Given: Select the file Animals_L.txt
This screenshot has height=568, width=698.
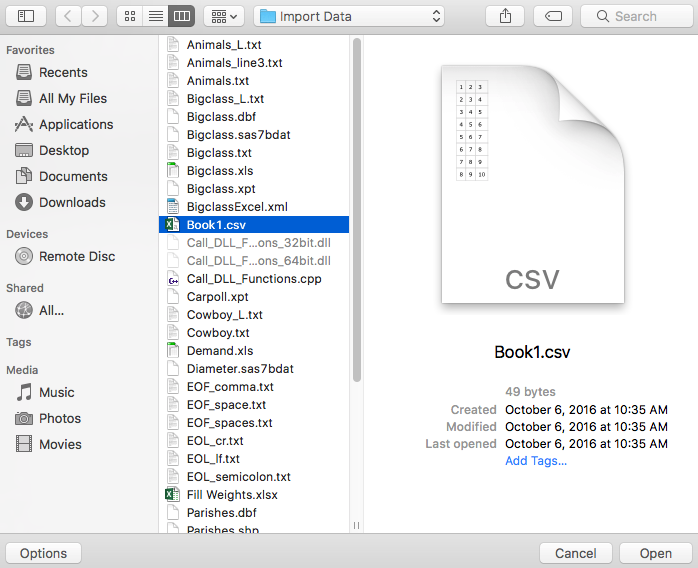Looking at the screenshot, I should point(254,45).
